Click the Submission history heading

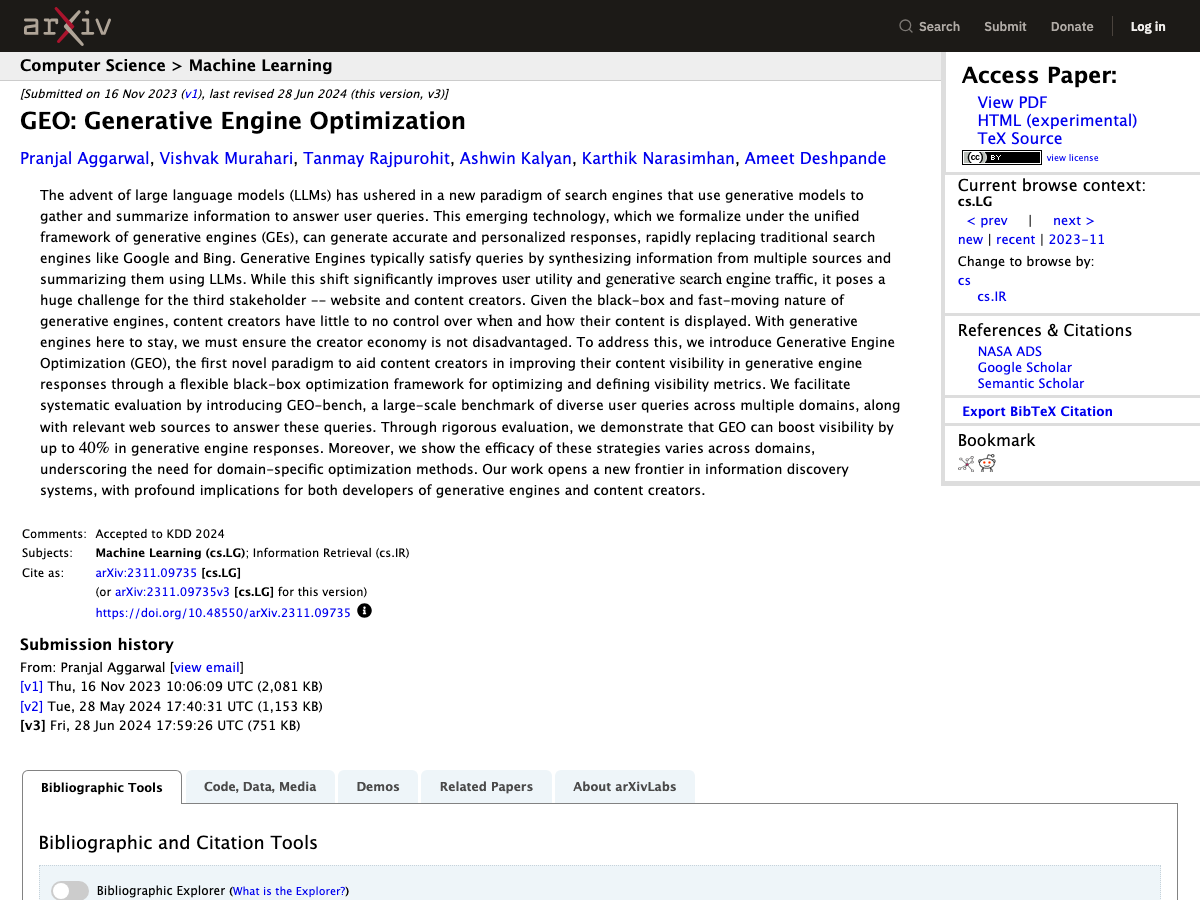point(97,644)
